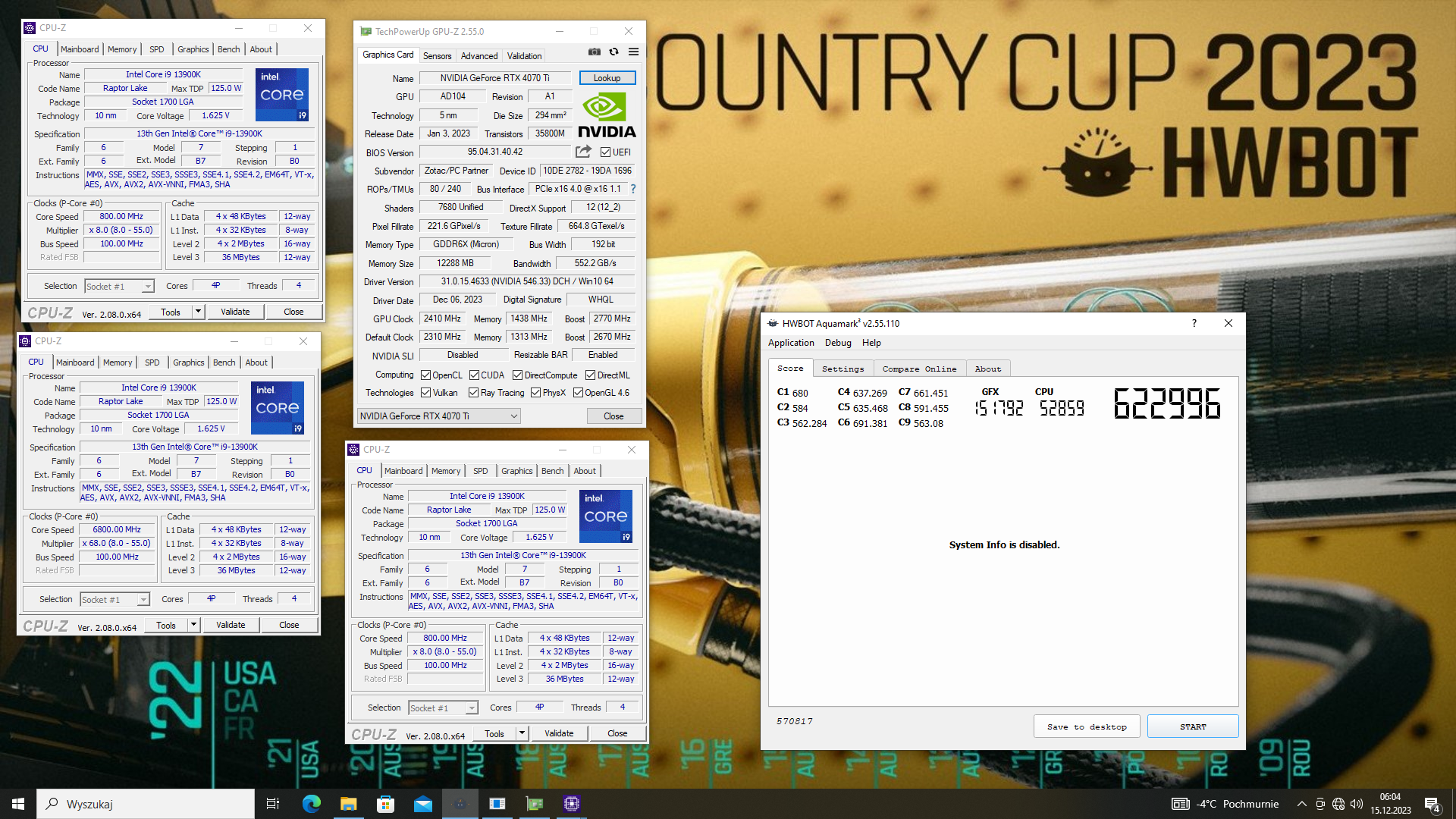Open the Debug menu in Aquamark
Screen dimensions: 1456x819
[x=838, y=343]
